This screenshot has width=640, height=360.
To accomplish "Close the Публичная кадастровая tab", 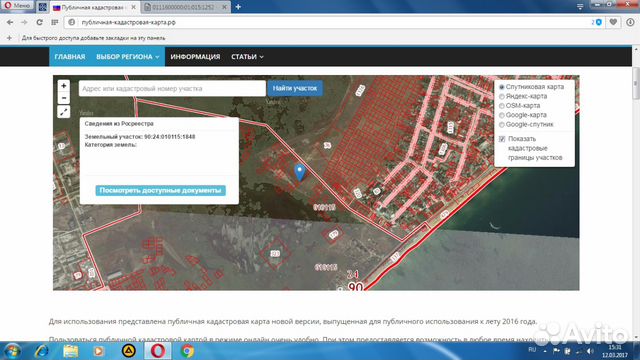I will 133,7.
